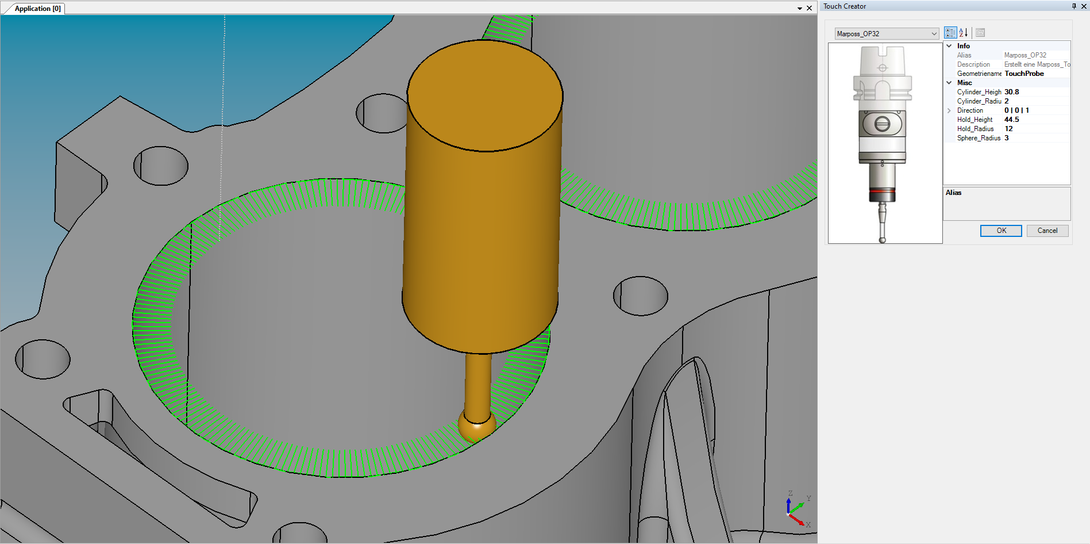Collapse the Misc property category
Image resolution: width=1090 pixels, height=544 pixels.
click(x=949, y=82)
